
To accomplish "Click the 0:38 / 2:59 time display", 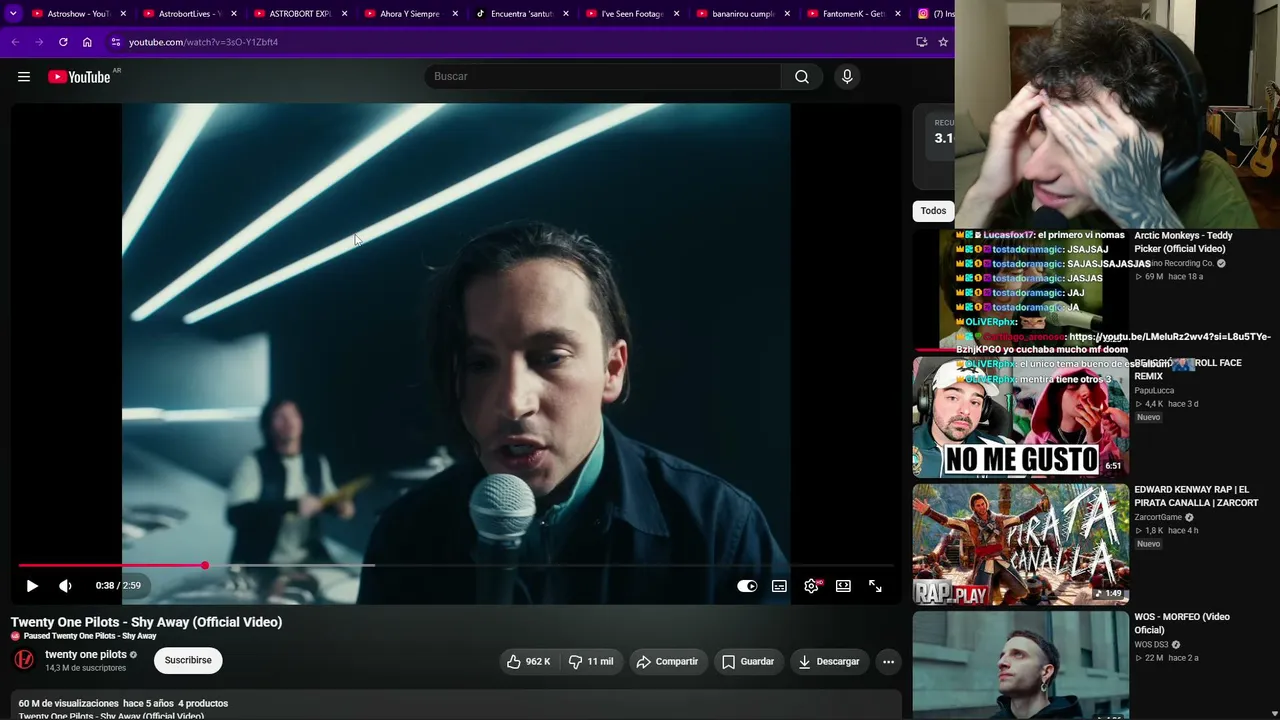I will [118, 586].
